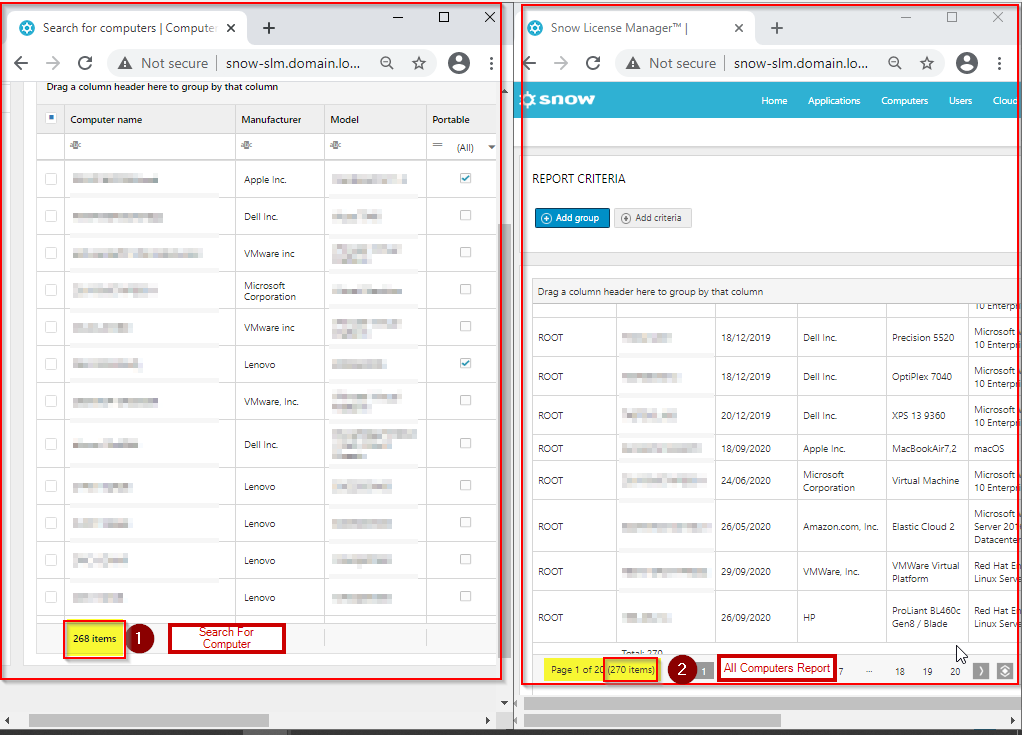Close the Snow License Manager tab
Viewport: 1022px width, 735px height.
[738, 28]
